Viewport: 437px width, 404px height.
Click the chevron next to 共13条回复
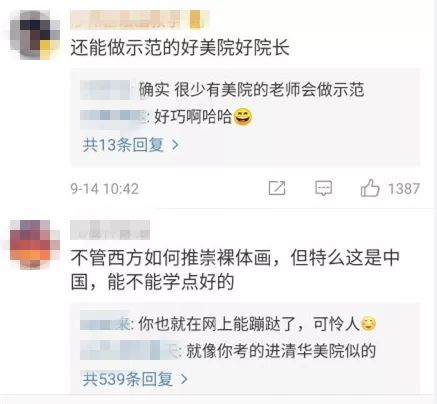click(175, 145)
